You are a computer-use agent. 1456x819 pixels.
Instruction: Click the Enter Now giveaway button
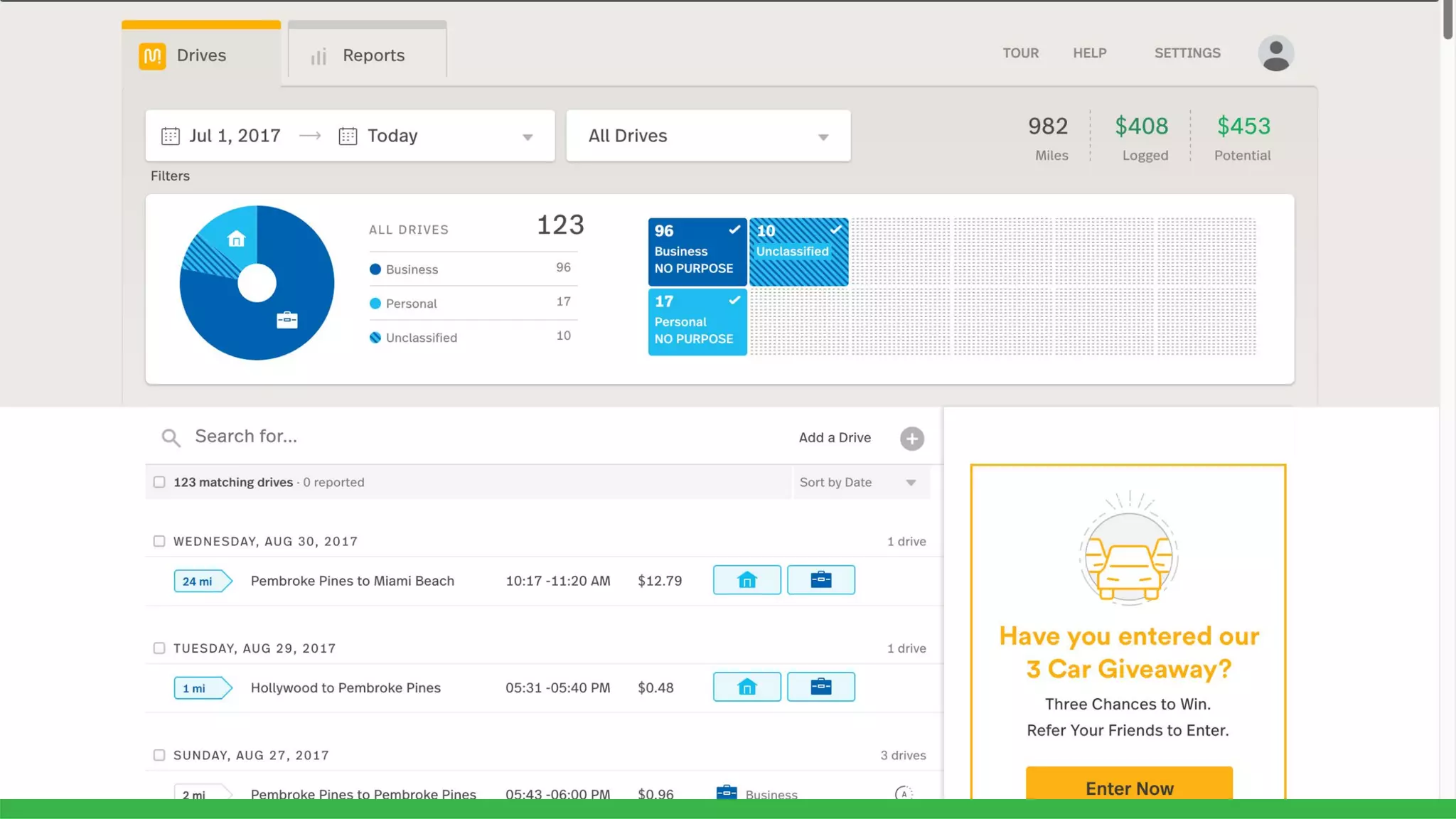coord(1128,786)
